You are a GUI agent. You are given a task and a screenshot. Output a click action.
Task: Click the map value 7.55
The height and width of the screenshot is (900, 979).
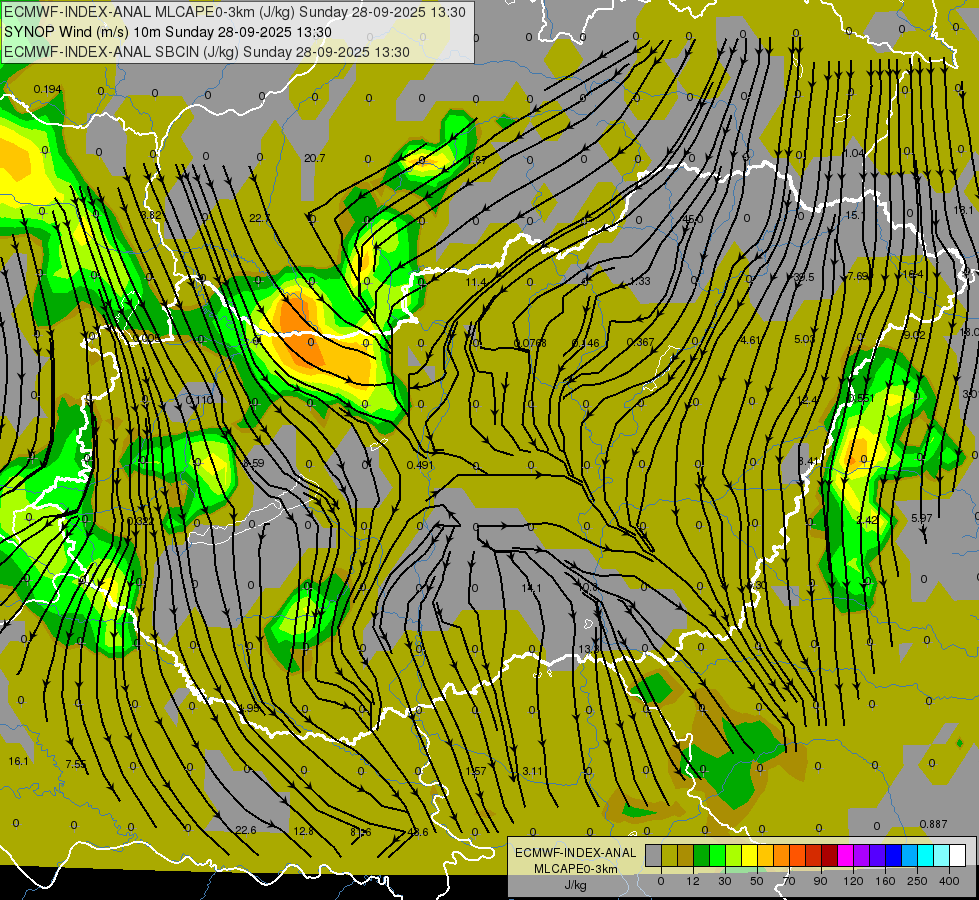pyautogui.click(x=76, y=764)
